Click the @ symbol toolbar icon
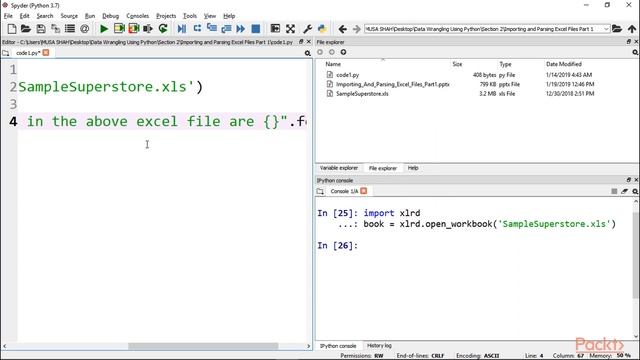The width and height of the screenshot is (640, 360). coord(84,29)
